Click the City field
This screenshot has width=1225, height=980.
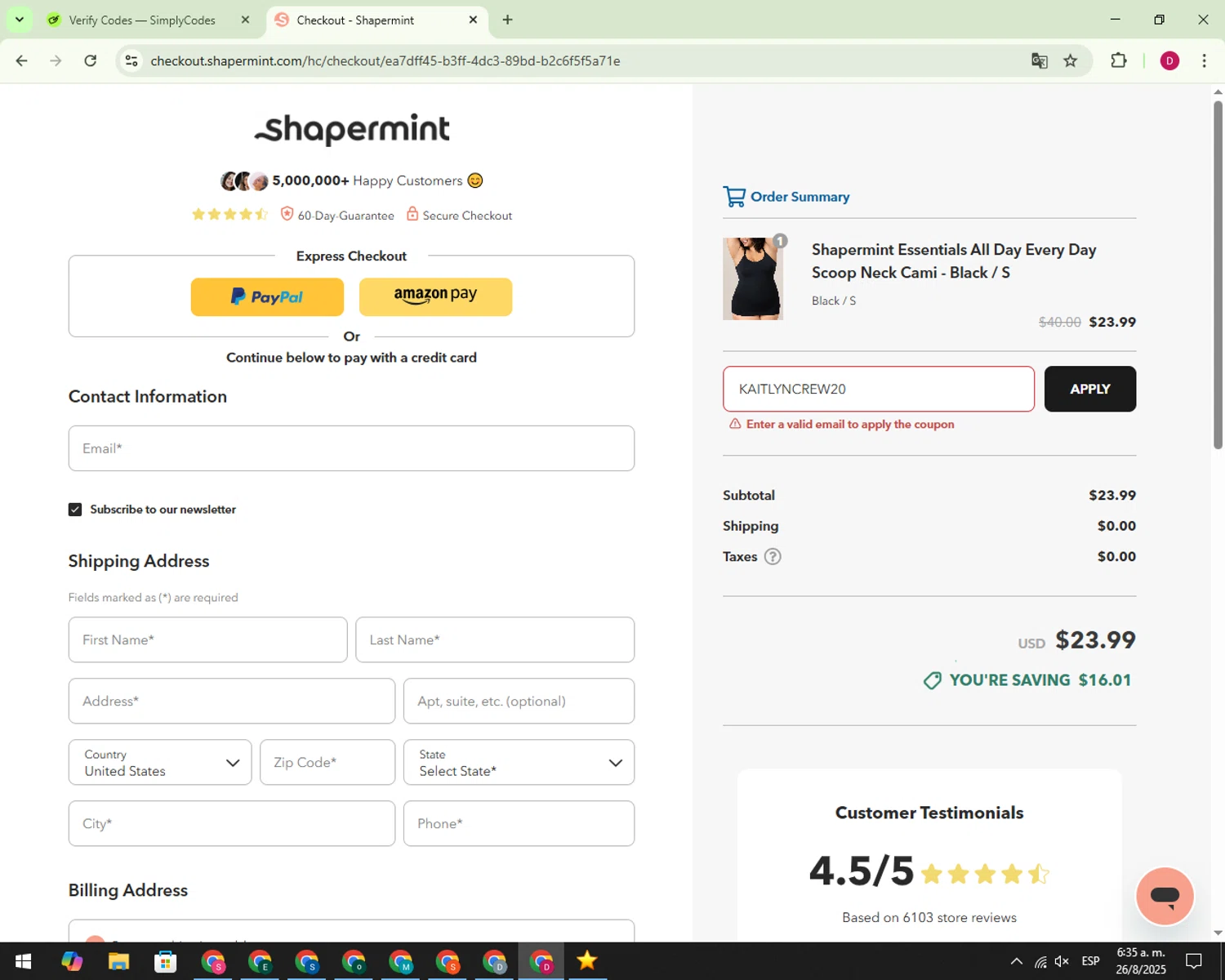click(x=232, y=823)
